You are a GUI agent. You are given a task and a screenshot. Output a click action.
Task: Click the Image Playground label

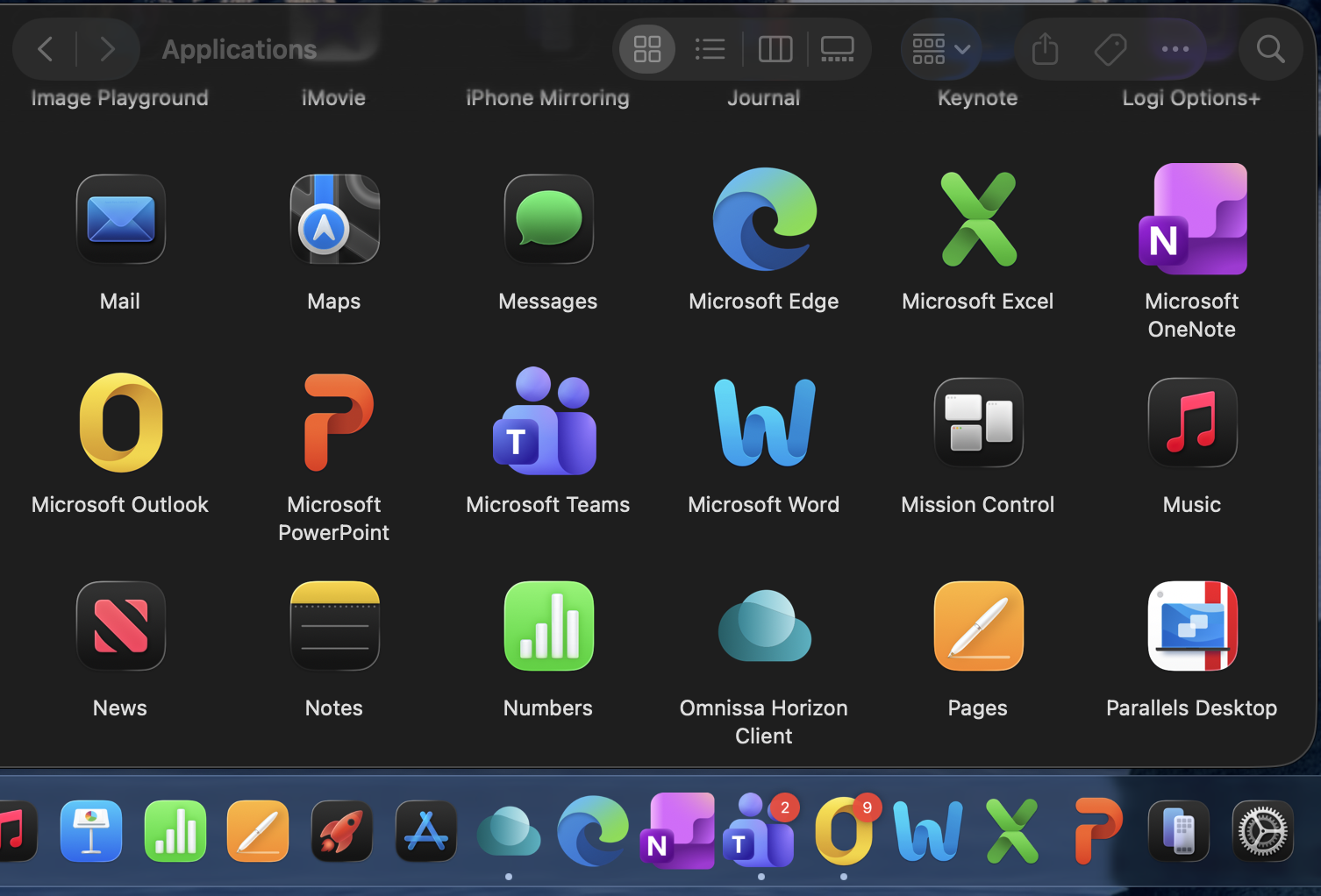tap(120, 98)
